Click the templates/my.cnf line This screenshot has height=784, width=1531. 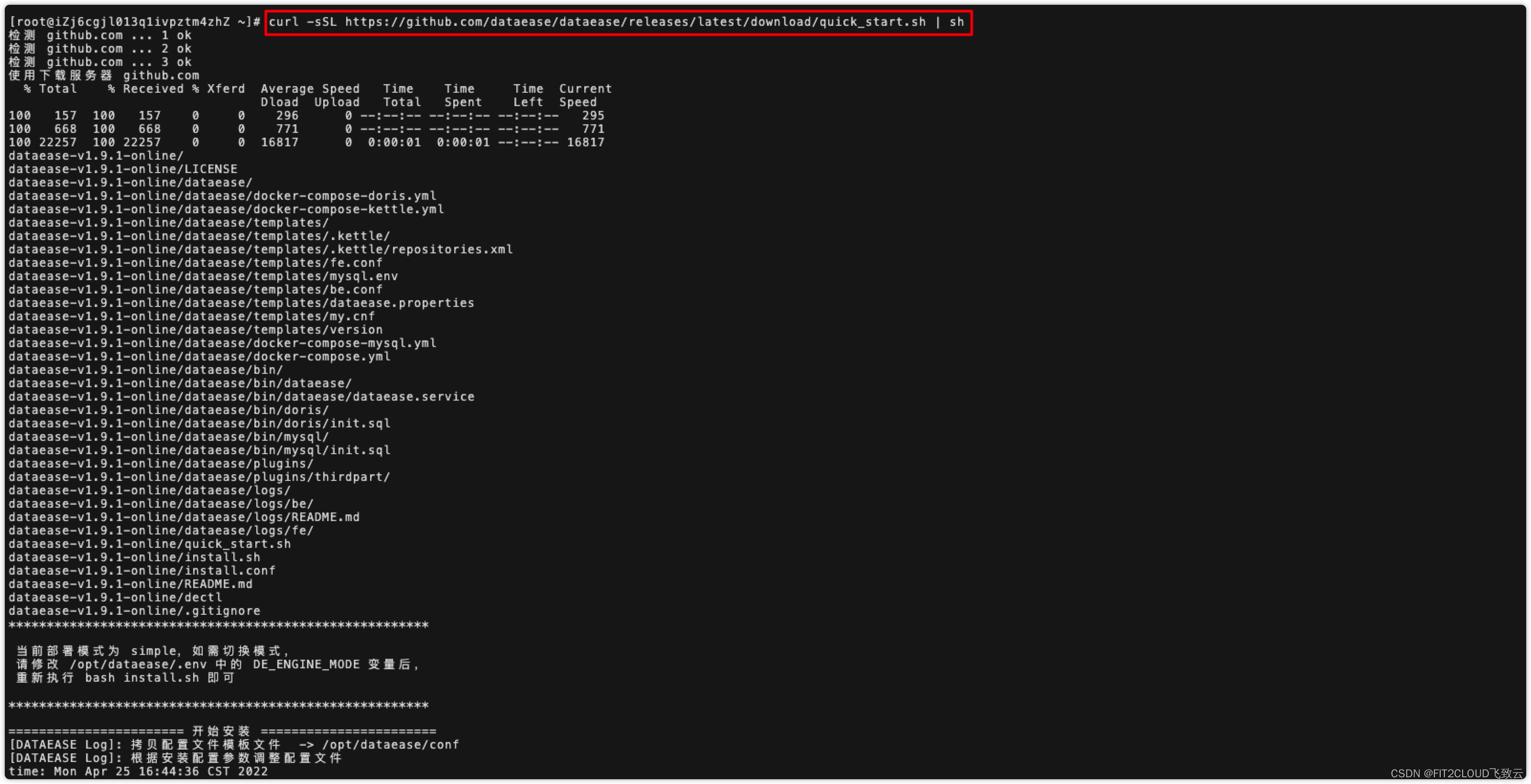click(x=192, y=316)
